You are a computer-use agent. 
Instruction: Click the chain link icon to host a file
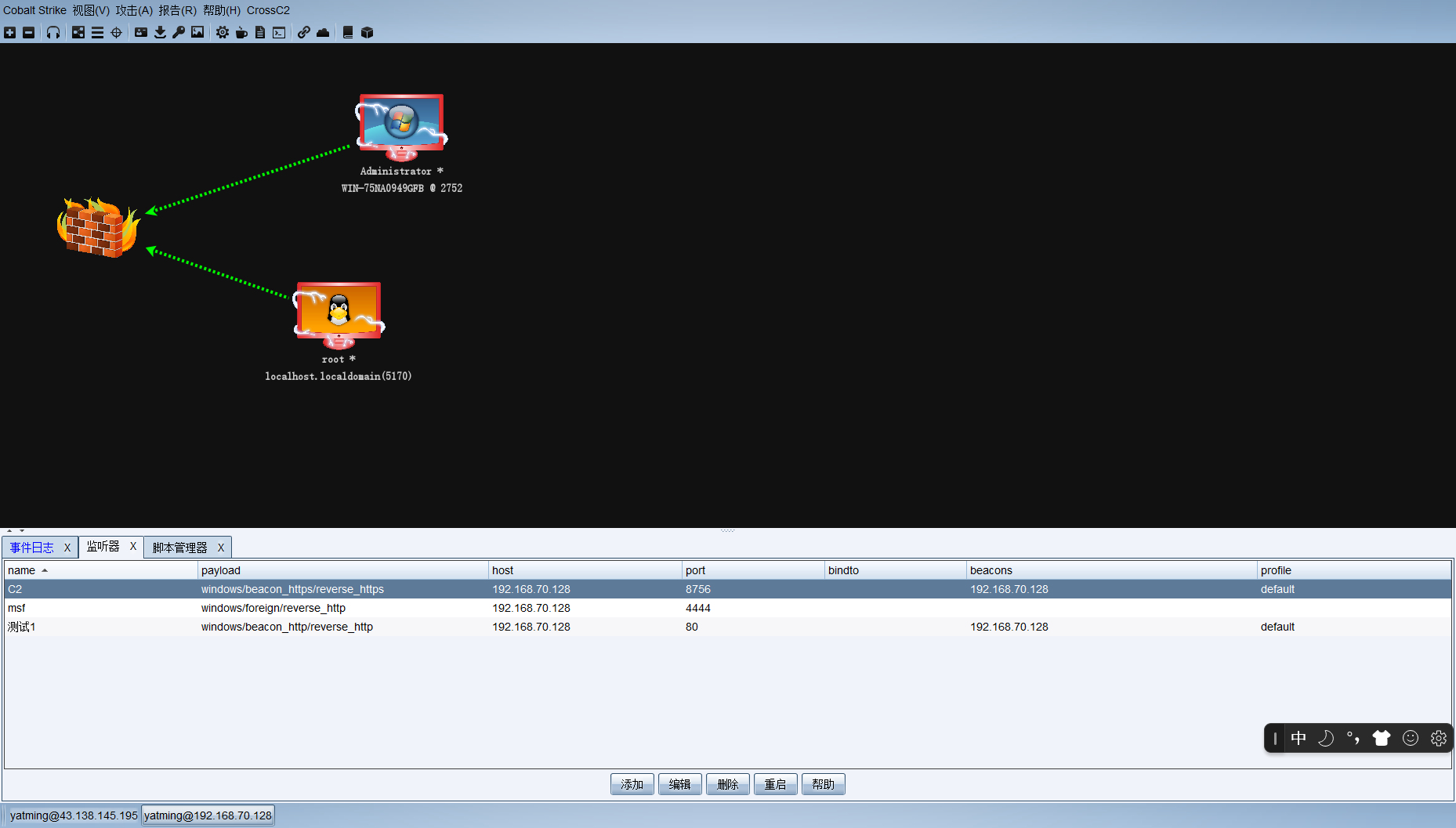(304, 32)
